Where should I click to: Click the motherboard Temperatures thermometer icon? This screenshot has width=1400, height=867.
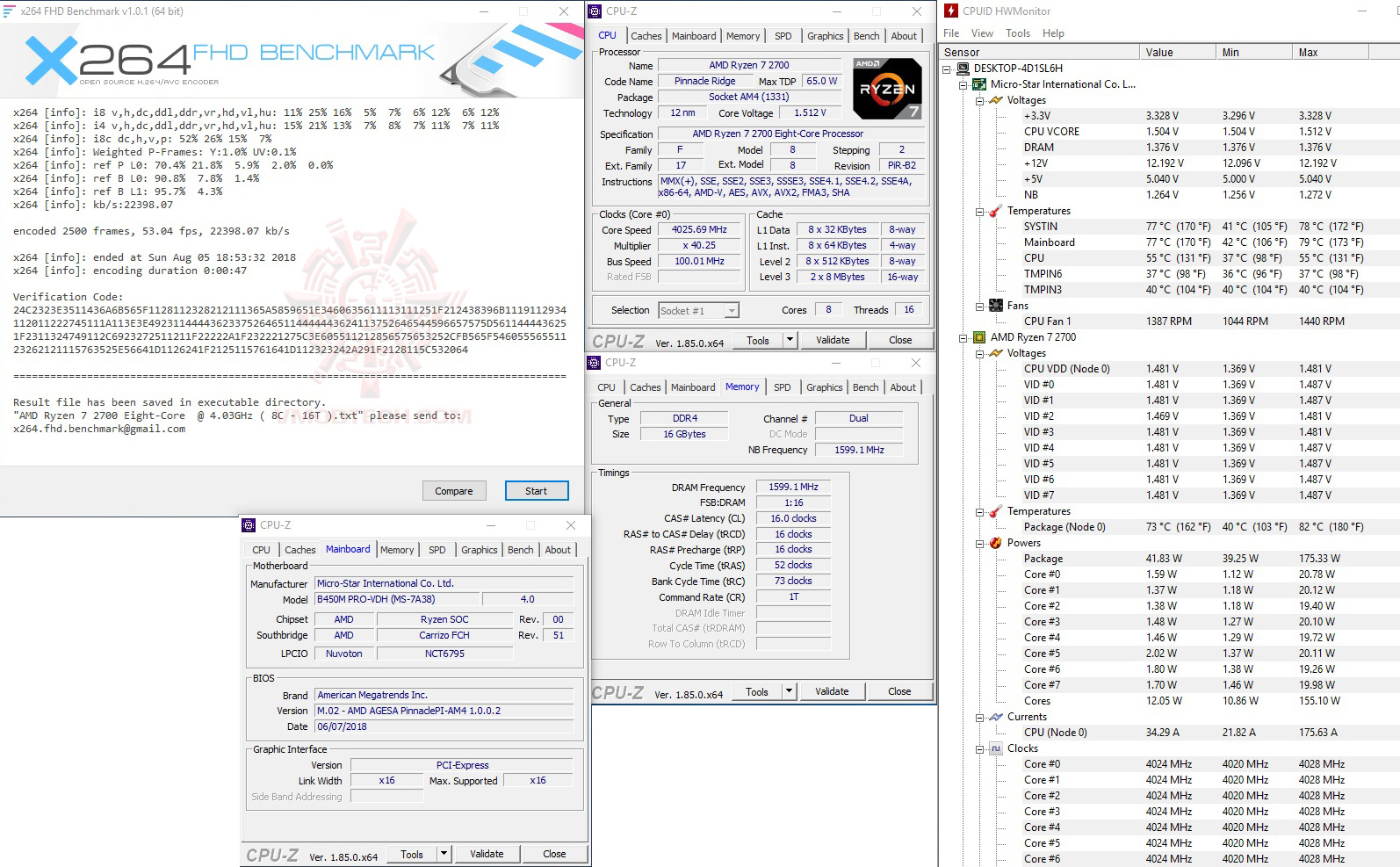pos(996,211)
